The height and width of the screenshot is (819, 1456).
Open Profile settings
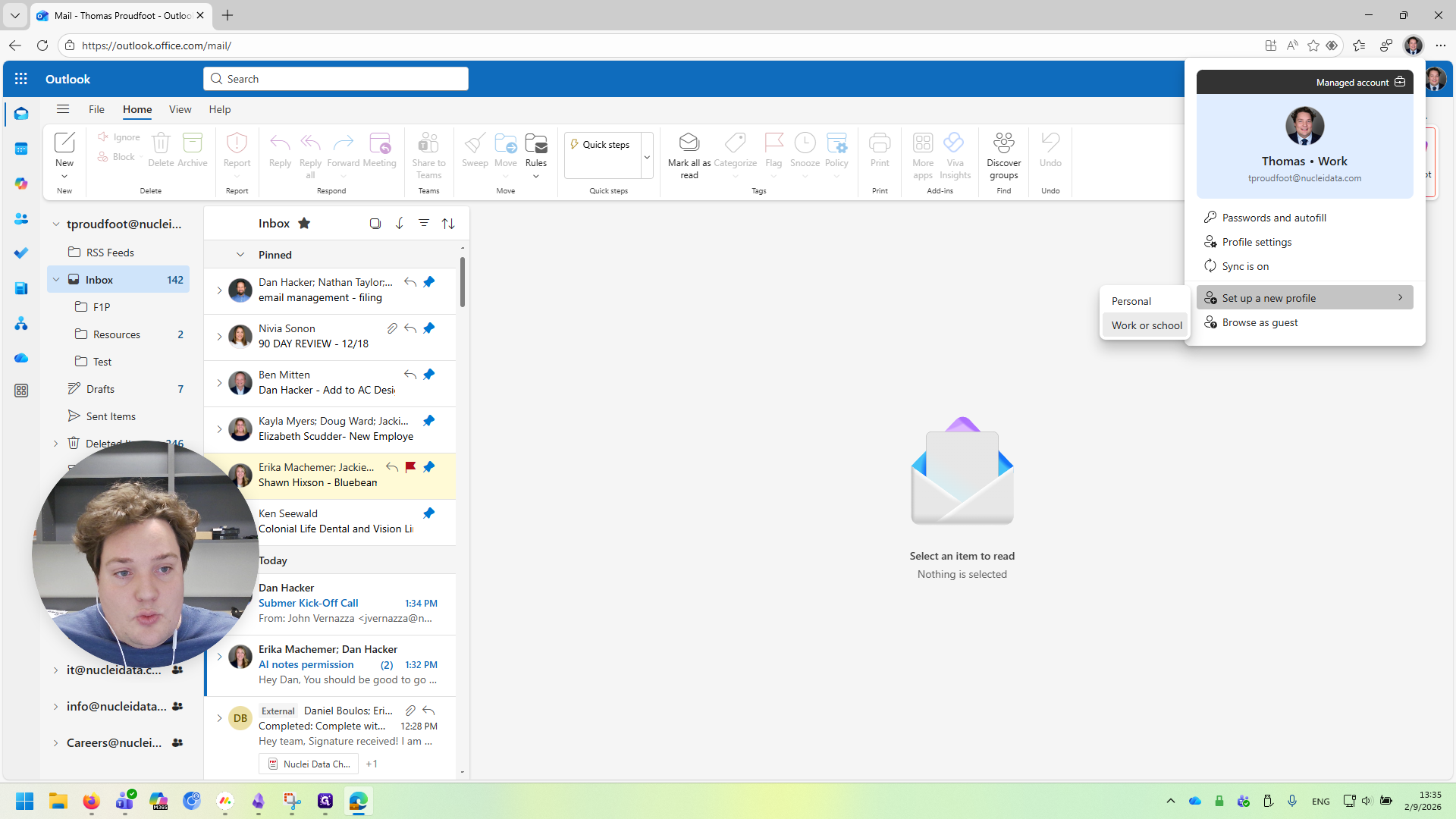1304,242
